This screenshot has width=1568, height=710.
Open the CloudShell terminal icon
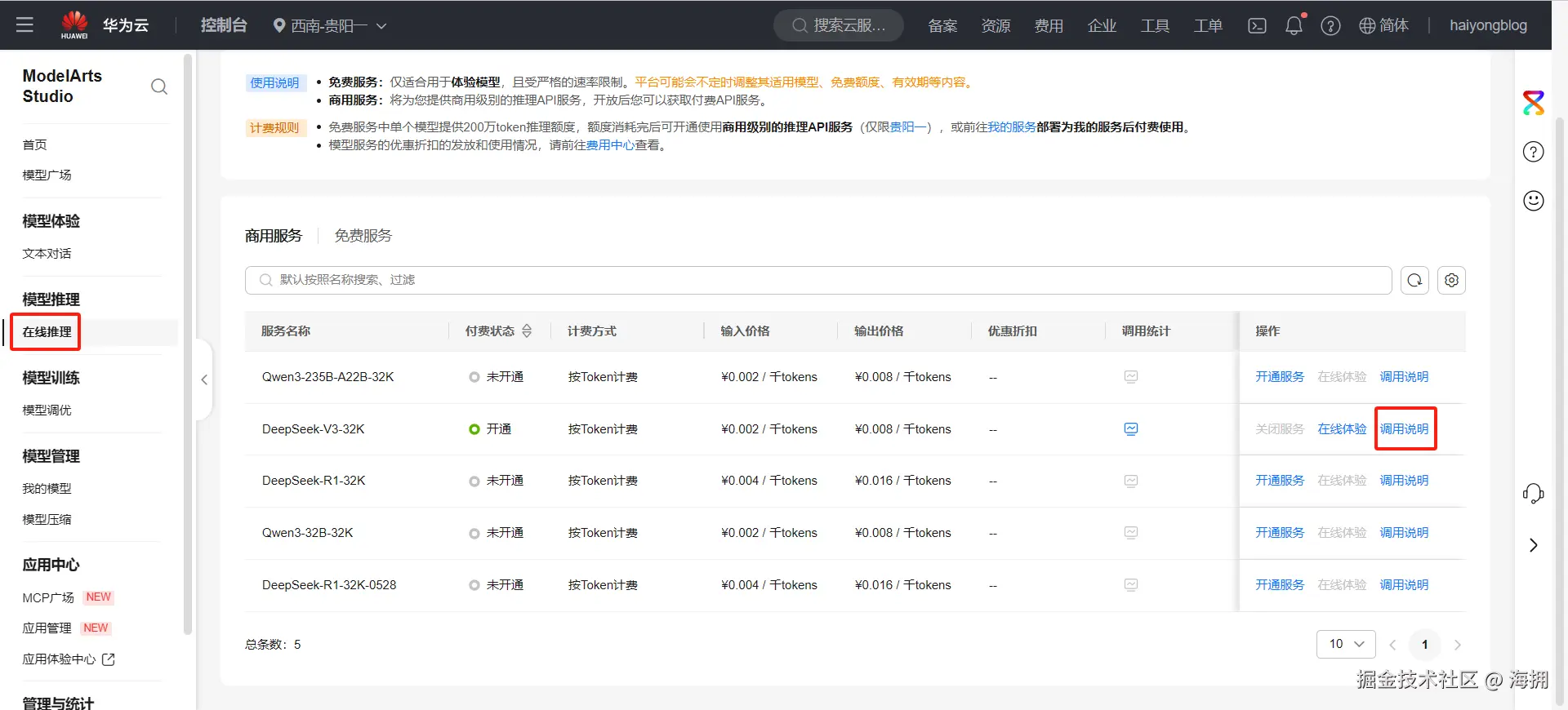click(1257, 26)
